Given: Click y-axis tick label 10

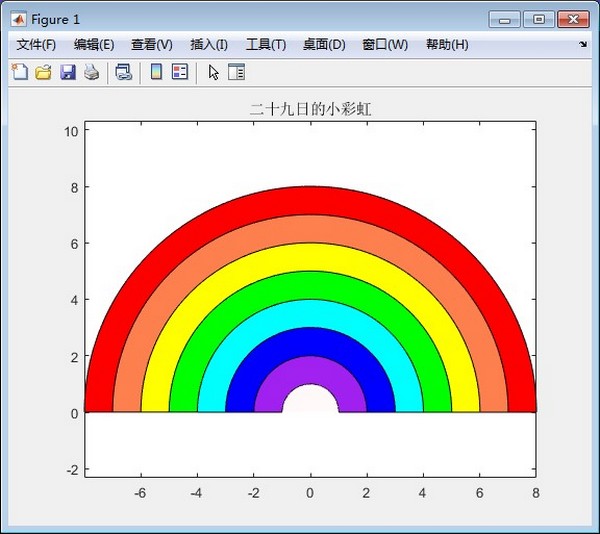Looking at the screenshot, I should coord(71,132).
